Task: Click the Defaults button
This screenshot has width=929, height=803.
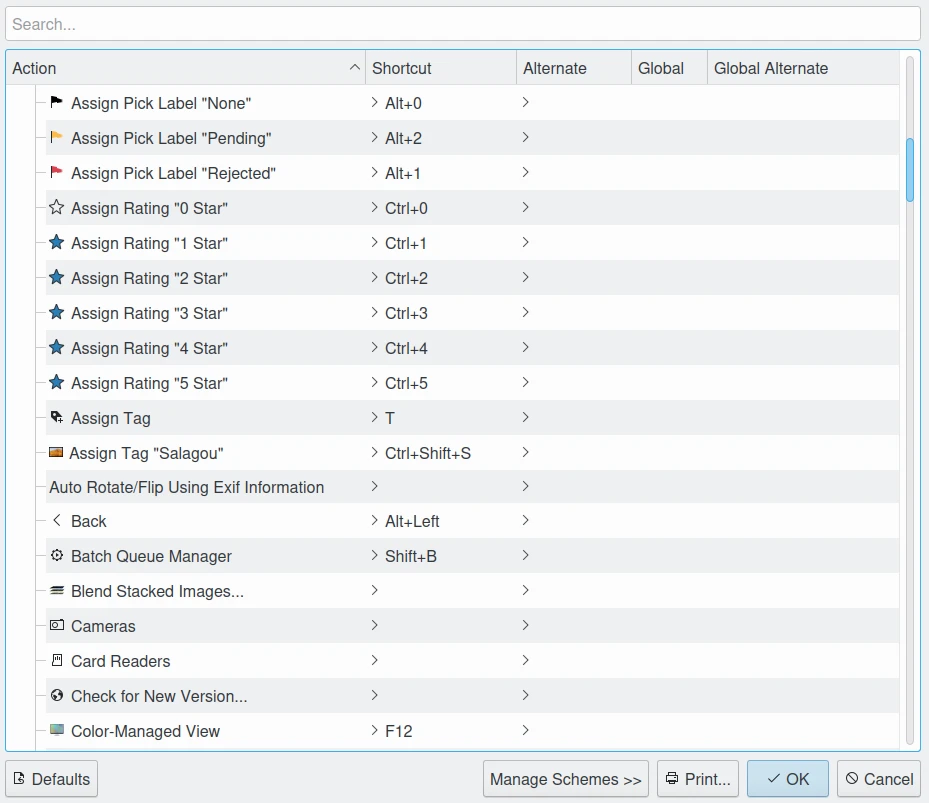Action: pyautogui.click(x=52, y=779)
